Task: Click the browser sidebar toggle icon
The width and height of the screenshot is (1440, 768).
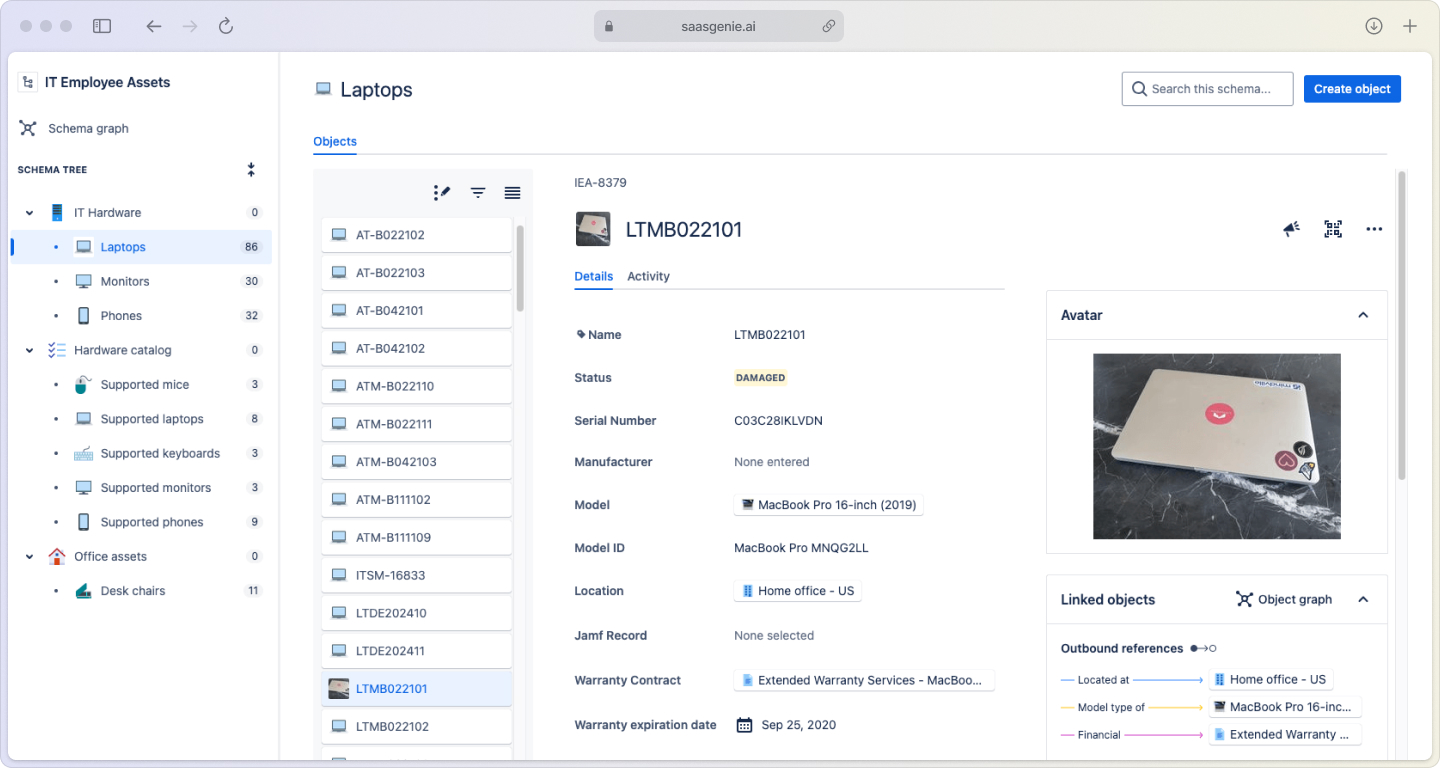Action: click(102, 26)
